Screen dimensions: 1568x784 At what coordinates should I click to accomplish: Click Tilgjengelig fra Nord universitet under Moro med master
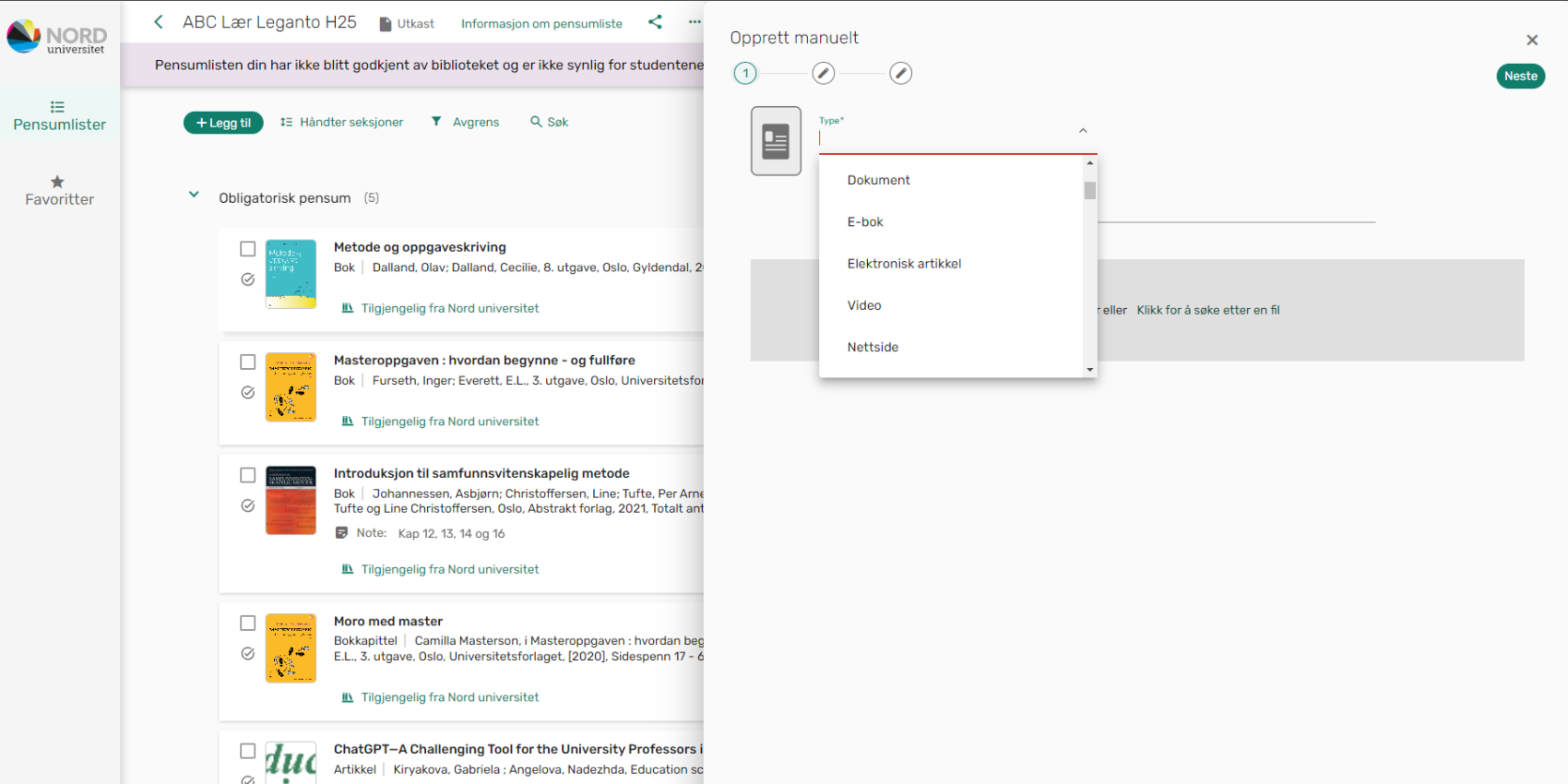[x=450, y=697]
